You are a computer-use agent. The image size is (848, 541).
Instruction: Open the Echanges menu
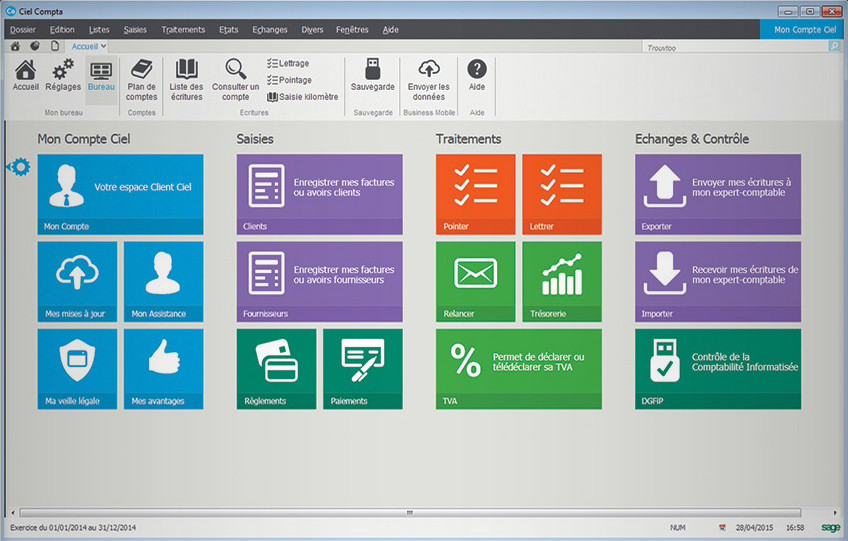point(269,30)
